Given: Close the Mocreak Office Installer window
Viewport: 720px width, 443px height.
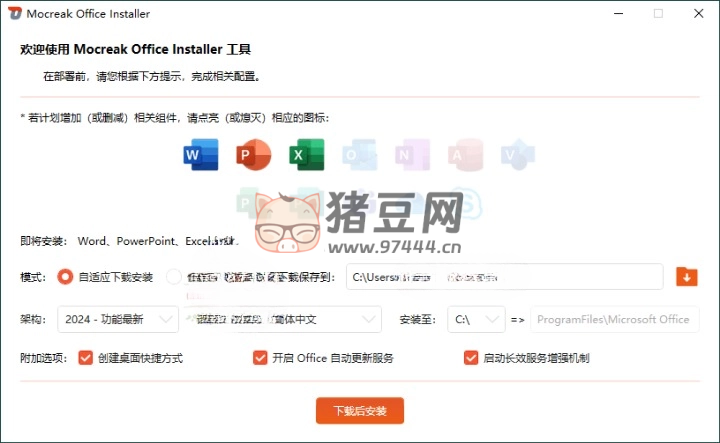Looking at the screenshot, I should coord(698,13).
